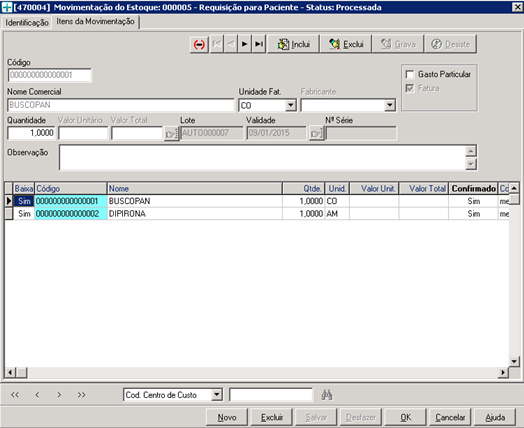Click the Unid. column header
Viewport: 524px width, 428px height.
click(x=337, y=189)
